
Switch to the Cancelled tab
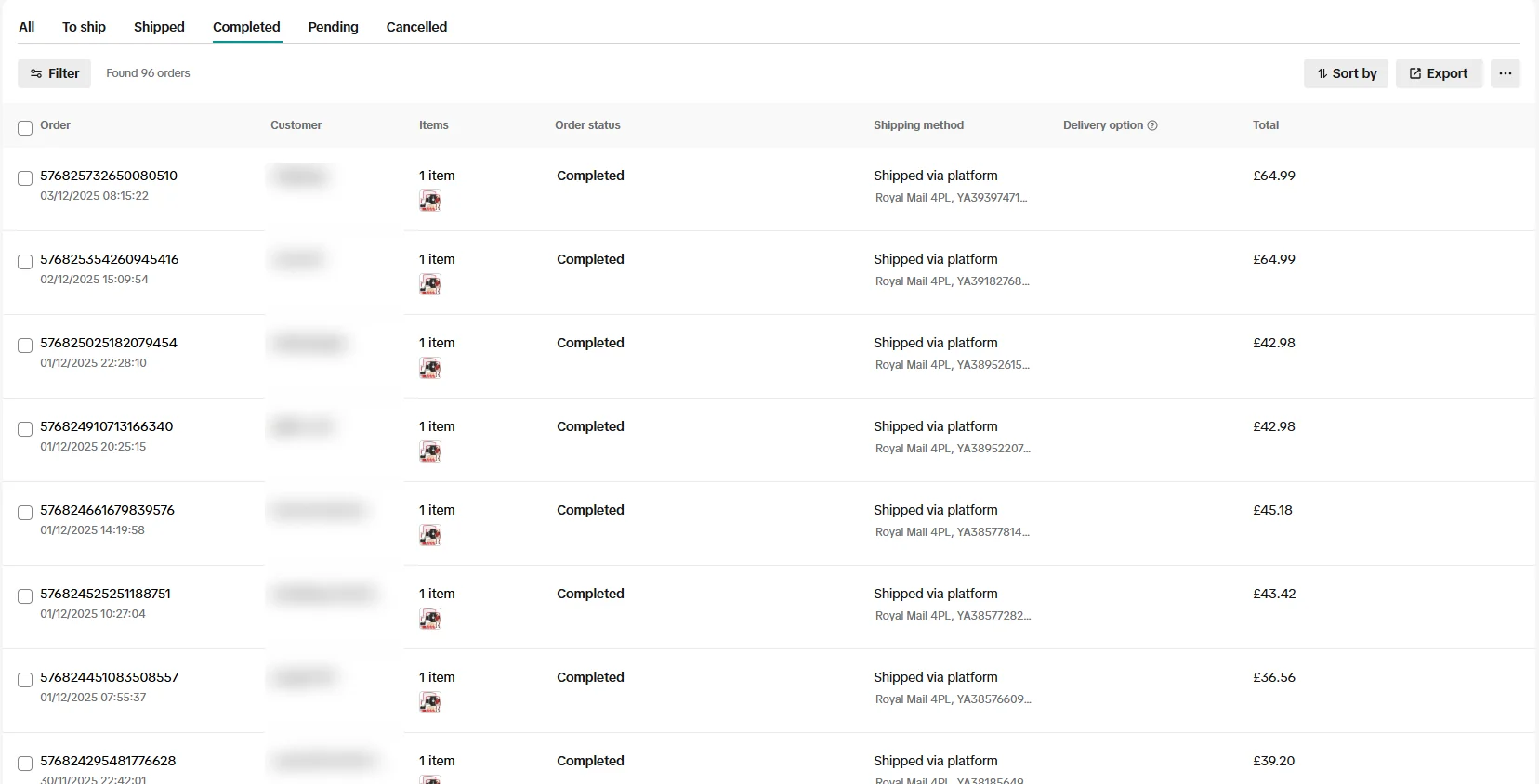pyautogui.click(x=416, y=27)
